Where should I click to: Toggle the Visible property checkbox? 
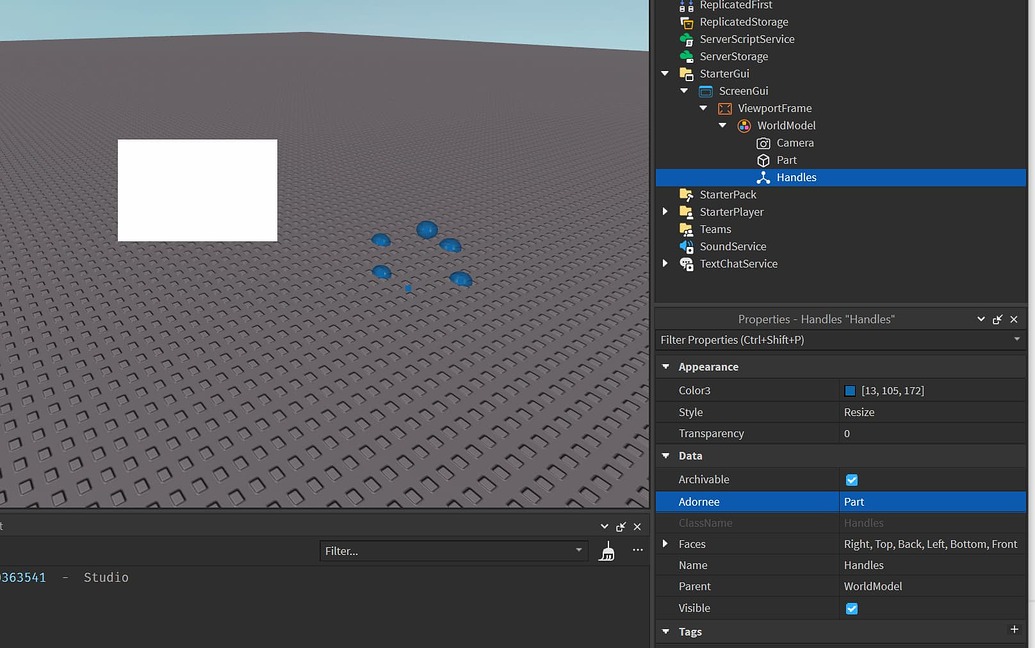coord(851,608)
